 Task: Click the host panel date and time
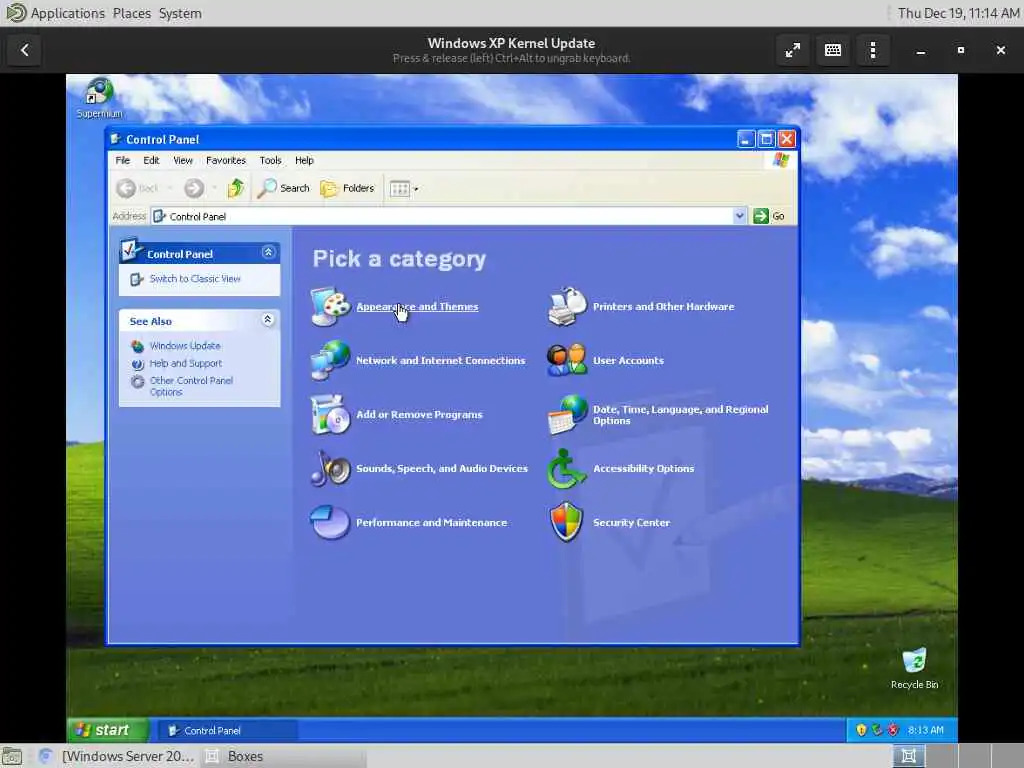pos(958,13)
